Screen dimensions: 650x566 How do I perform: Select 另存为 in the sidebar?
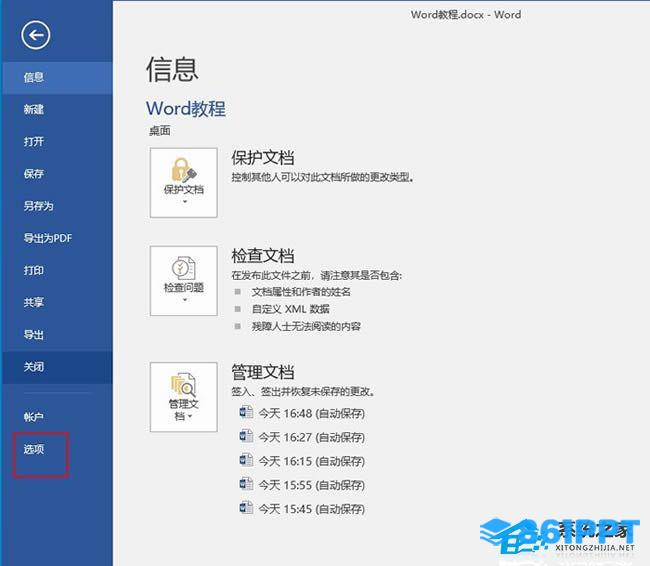[57, 206]
